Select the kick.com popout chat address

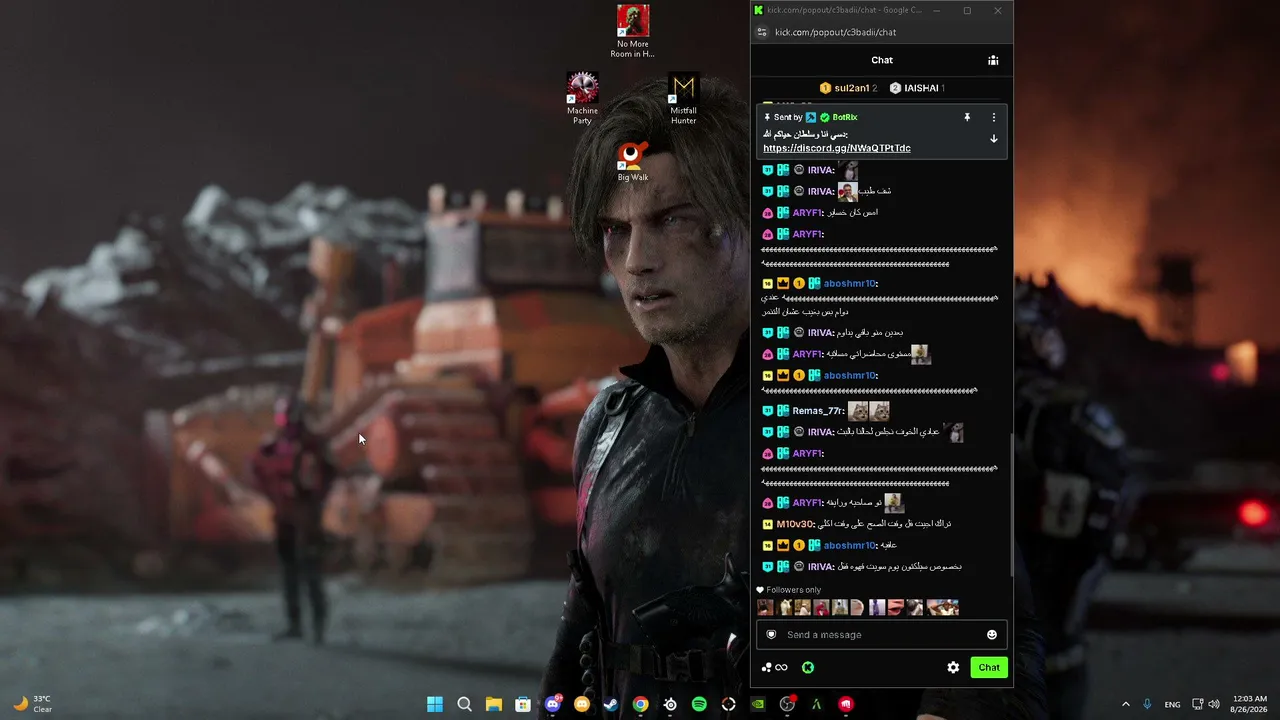(x=835, y=32)
